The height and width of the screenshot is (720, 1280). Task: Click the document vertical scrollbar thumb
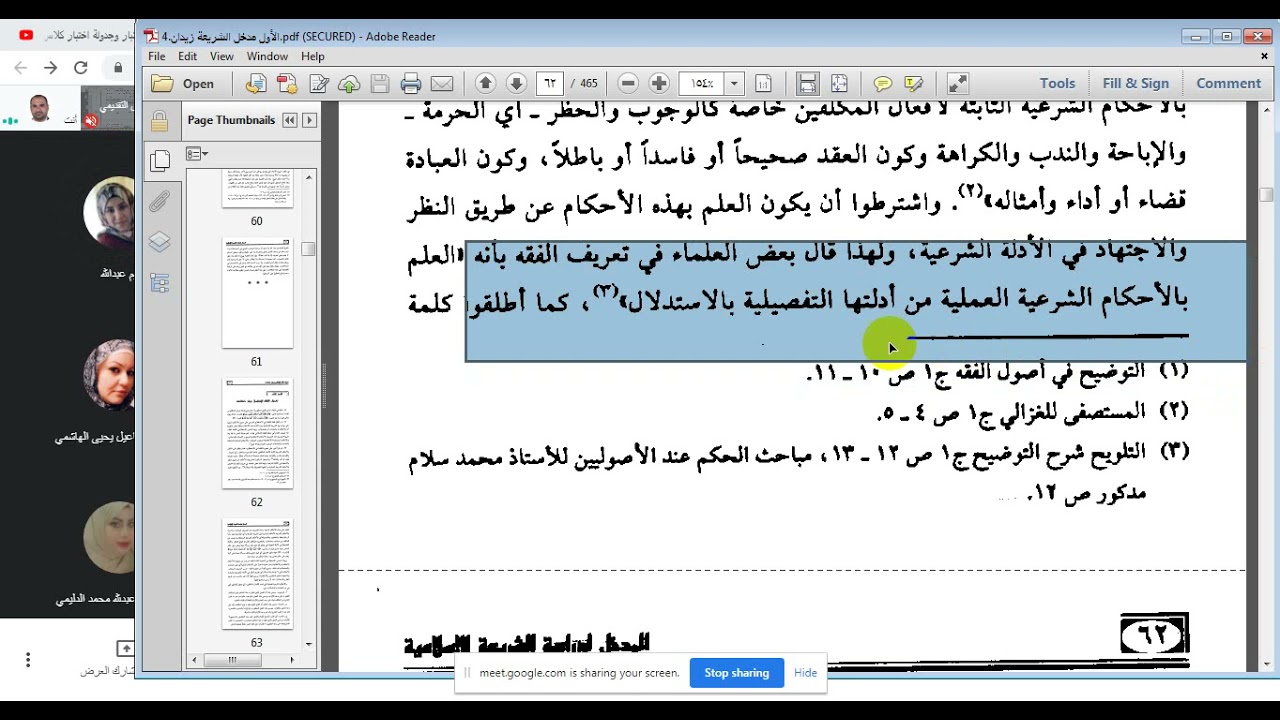1266,194
